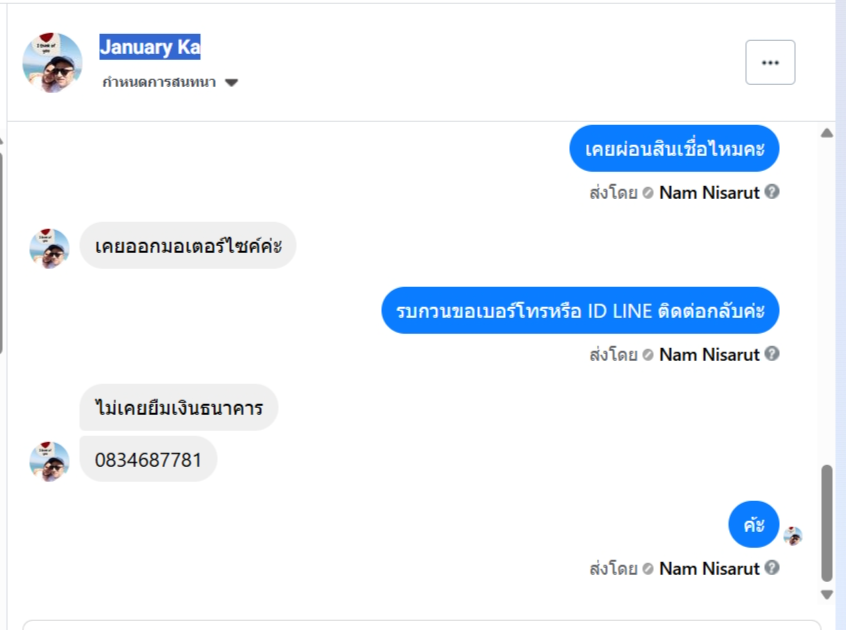Click the small seen-by avatar near คัะ message

tap(793, 536)
